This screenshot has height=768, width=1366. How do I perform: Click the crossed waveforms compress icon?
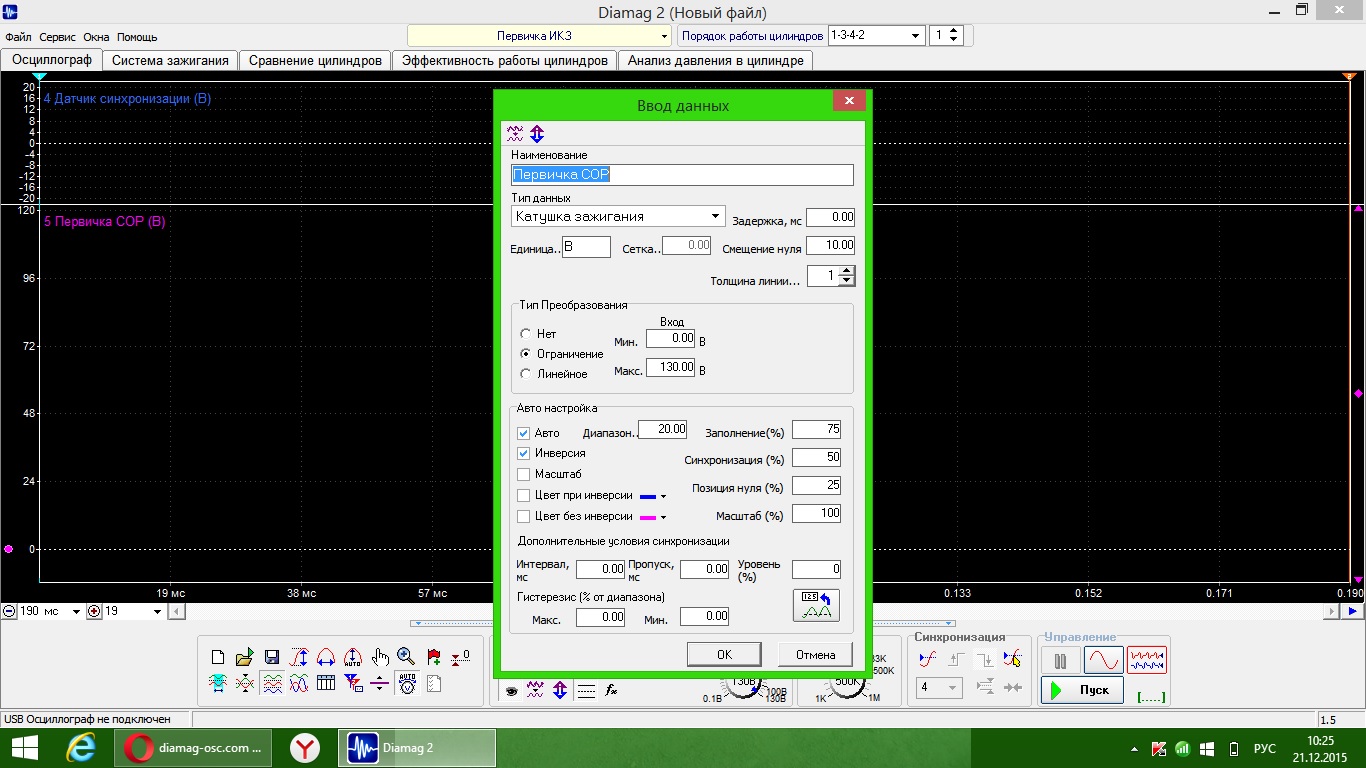click(245, 683)
